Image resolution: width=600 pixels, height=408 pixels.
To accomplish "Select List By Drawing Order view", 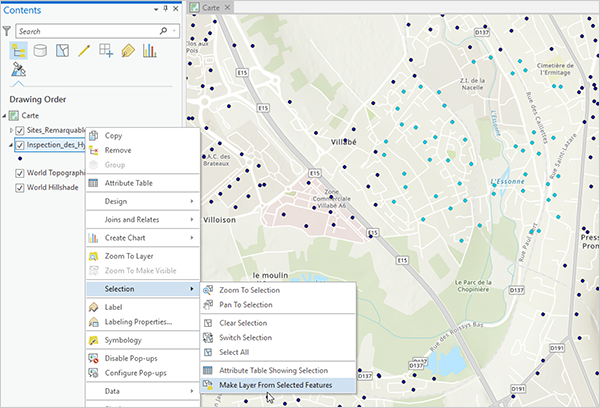I will 19,51.
